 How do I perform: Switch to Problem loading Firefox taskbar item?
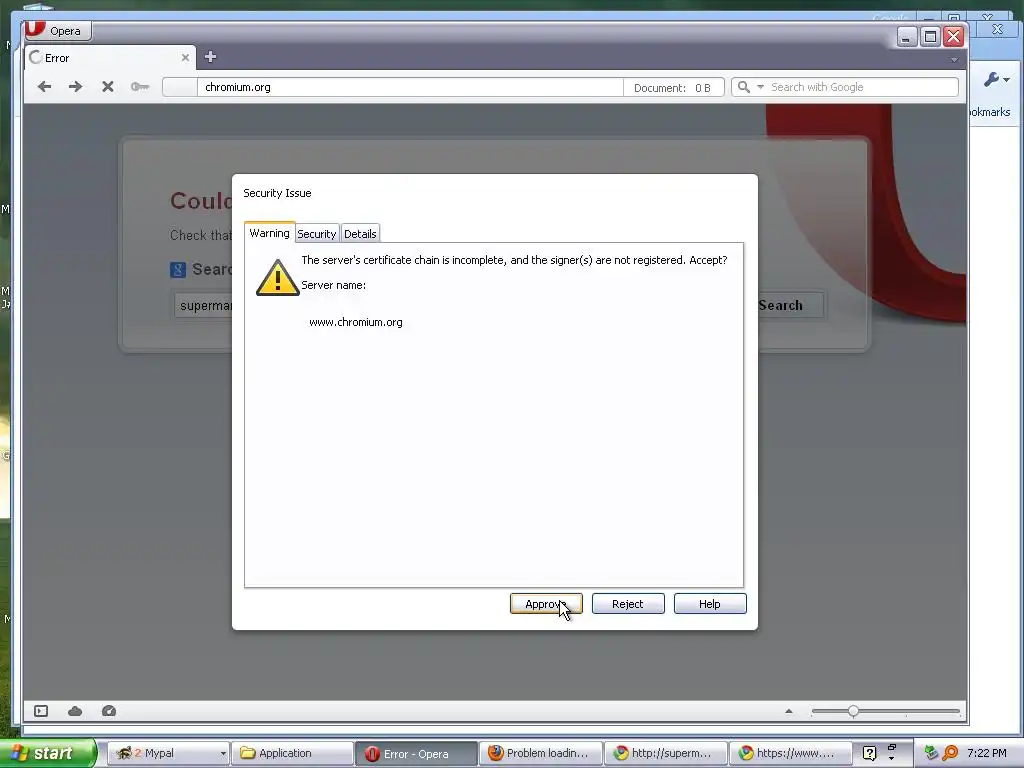click(x=539, y=753)
